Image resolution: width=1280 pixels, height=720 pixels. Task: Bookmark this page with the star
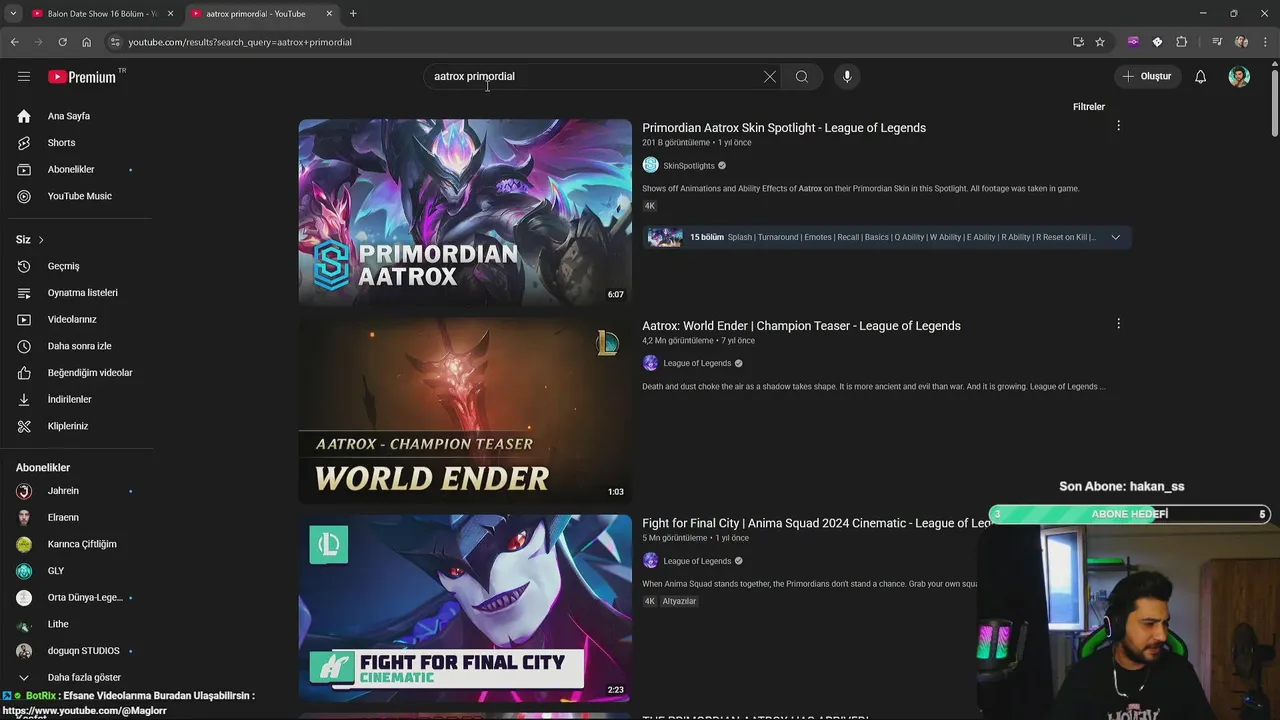(x=1100, y=42)
